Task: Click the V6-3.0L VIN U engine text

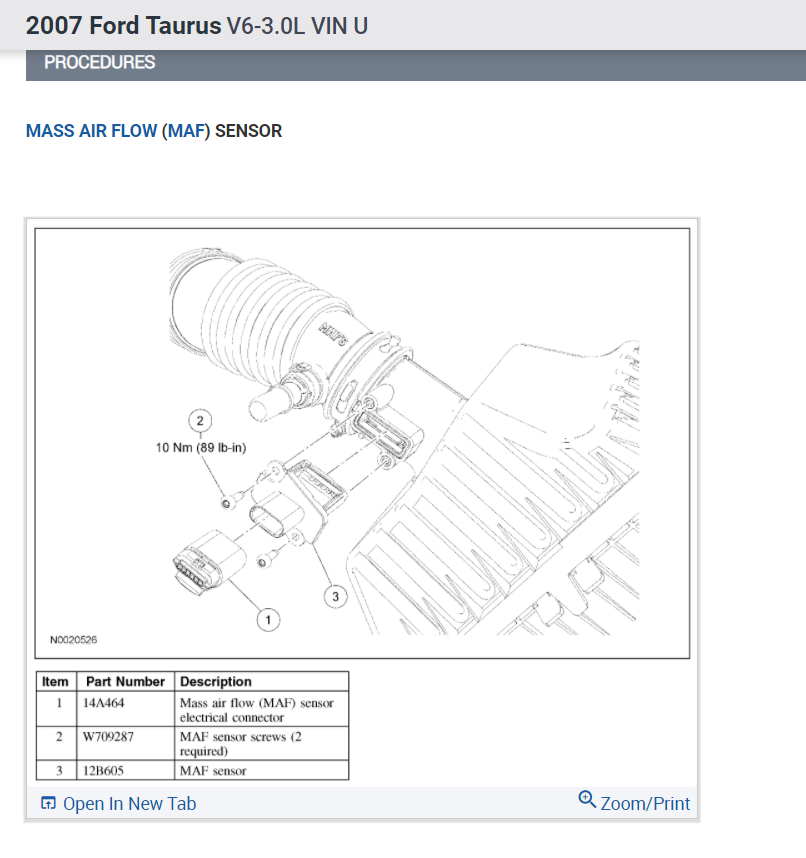Action: click(297, 26)
